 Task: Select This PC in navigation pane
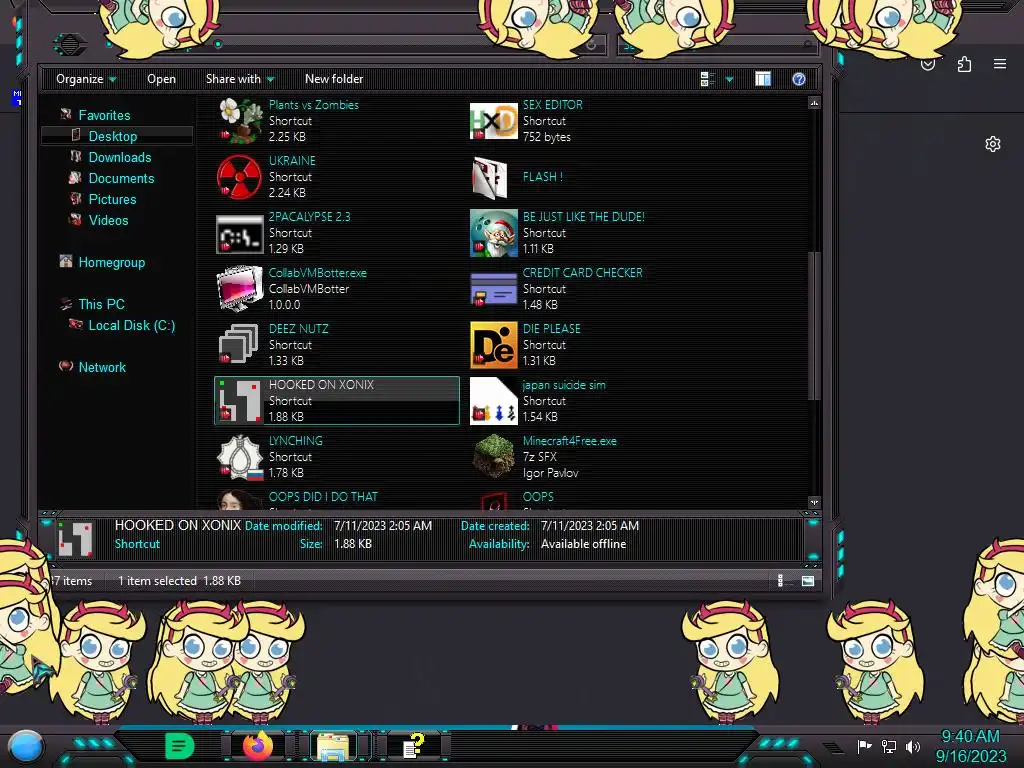tap(101, 304)
